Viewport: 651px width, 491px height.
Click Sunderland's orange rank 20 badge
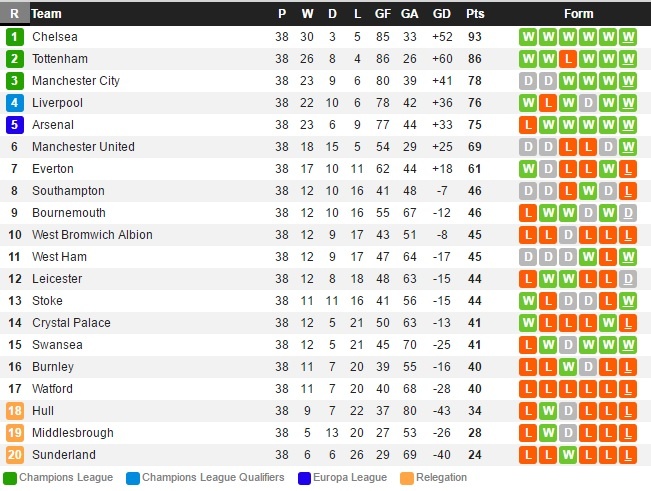click(14, 455)
